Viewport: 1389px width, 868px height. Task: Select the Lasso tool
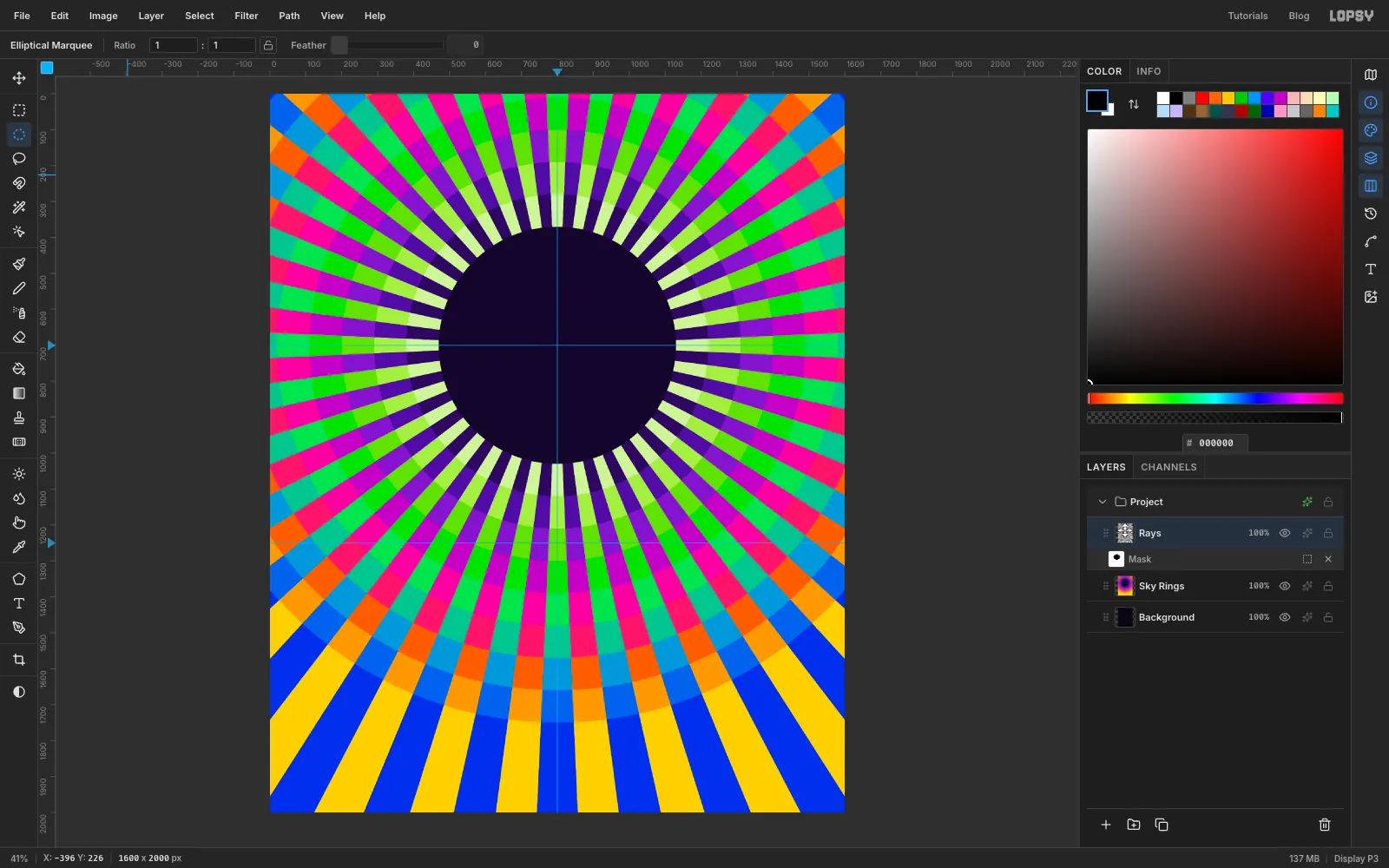tap(19, 159)
